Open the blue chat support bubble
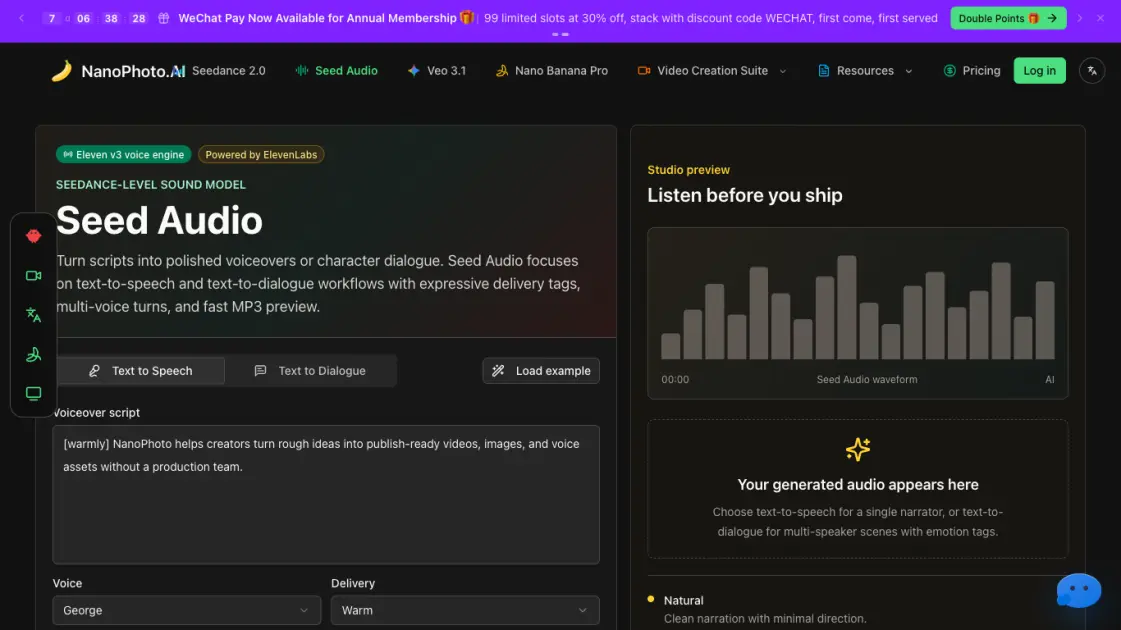Image resolution: width=1121 pixels, height=630 pixels. (x=1079, y=591)
